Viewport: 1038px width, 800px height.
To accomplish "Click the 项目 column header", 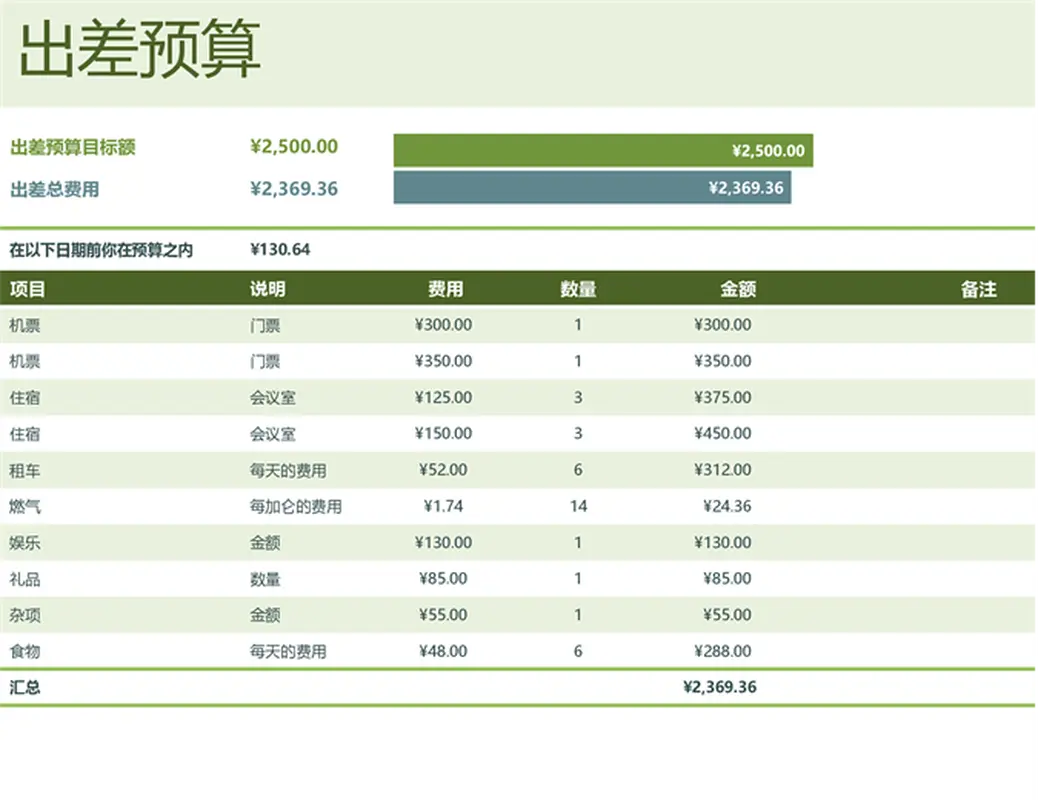I will 27,289.
